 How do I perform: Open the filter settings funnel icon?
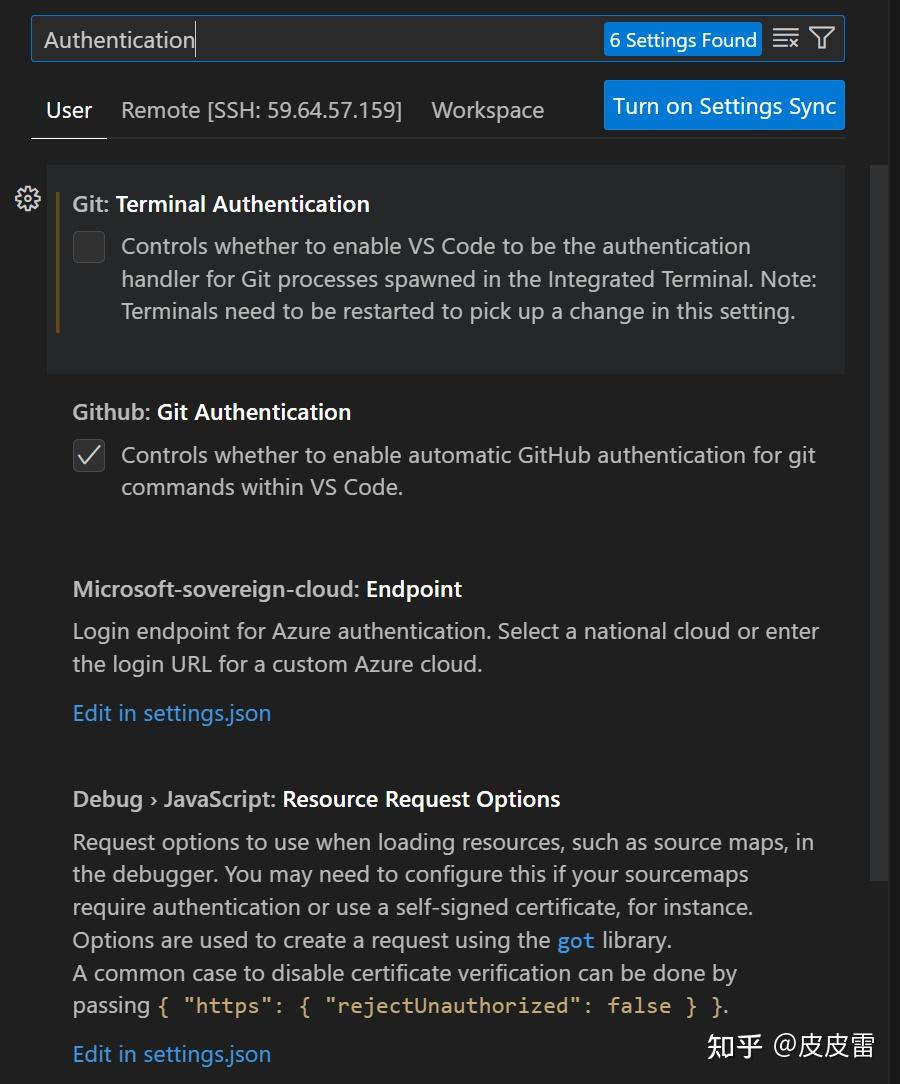pos(821,38)
